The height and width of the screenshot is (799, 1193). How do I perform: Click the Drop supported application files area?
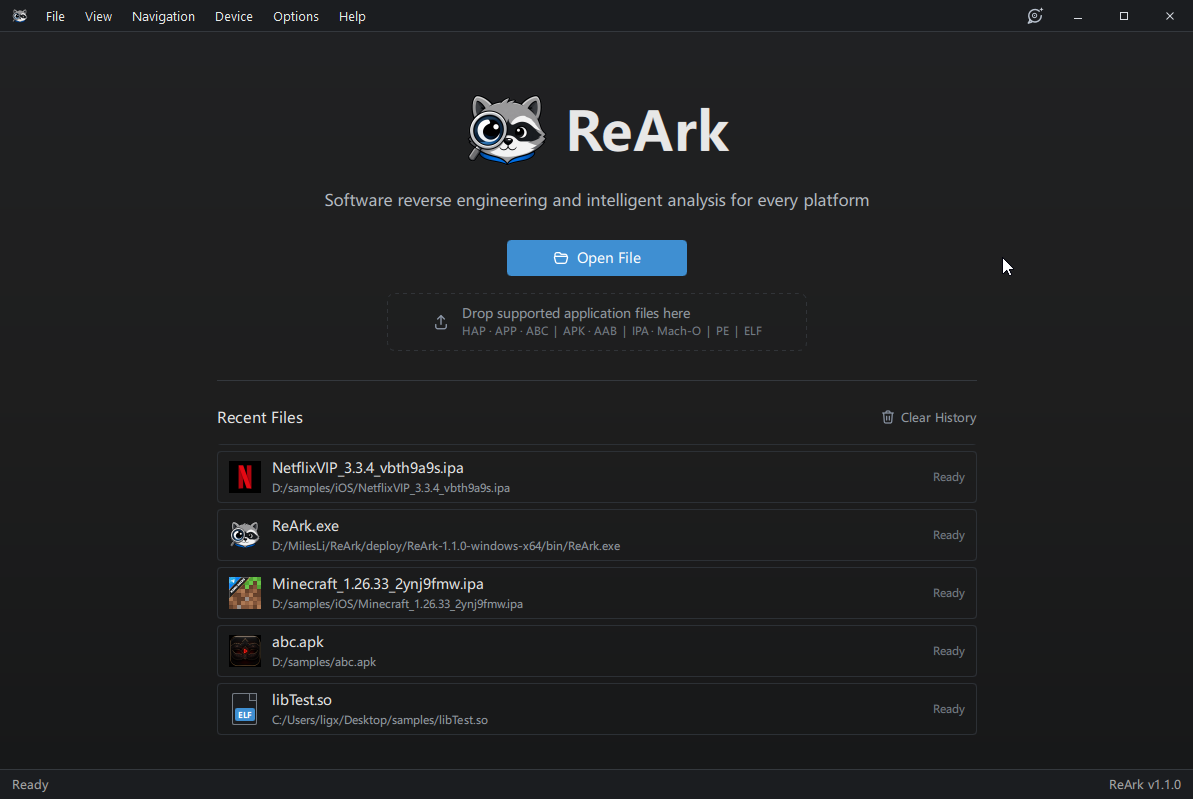(596, 322)
